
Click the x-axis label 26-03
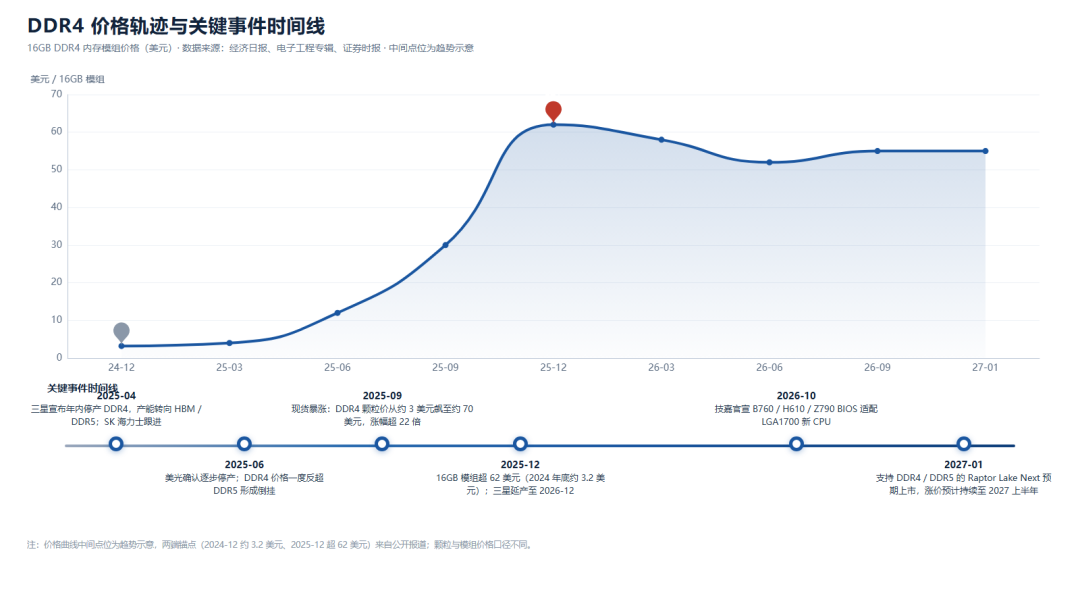661,368
